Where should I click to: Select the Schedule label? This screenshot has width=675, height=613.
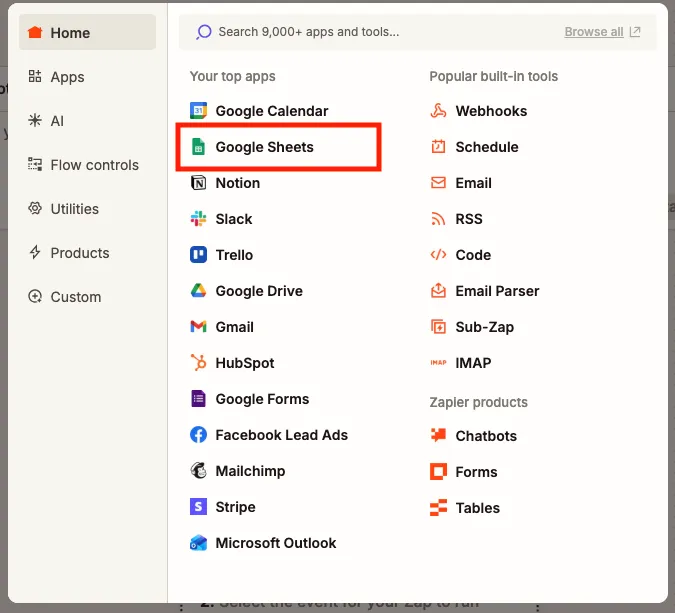click(x=487, y=147)
